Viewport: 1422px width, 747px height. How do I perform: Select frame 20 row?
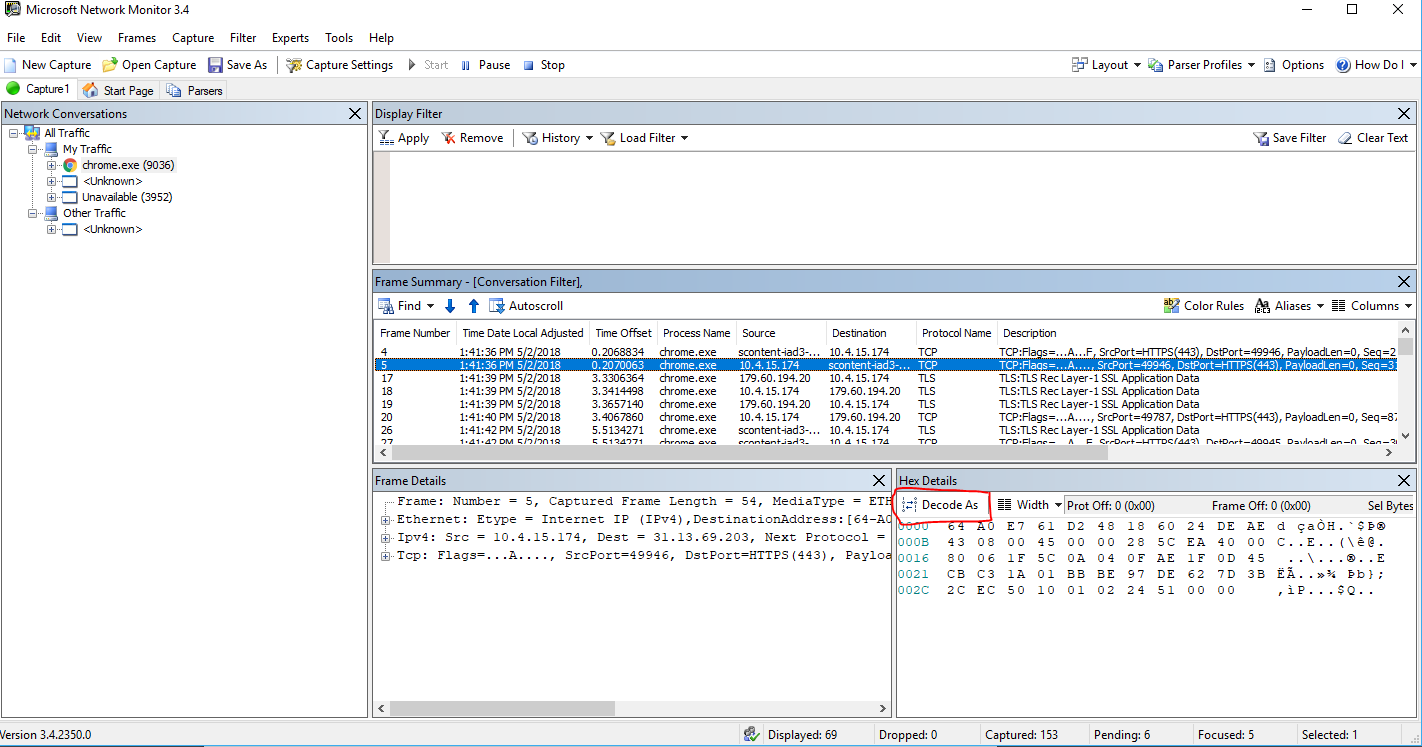(x=886, y=417)
